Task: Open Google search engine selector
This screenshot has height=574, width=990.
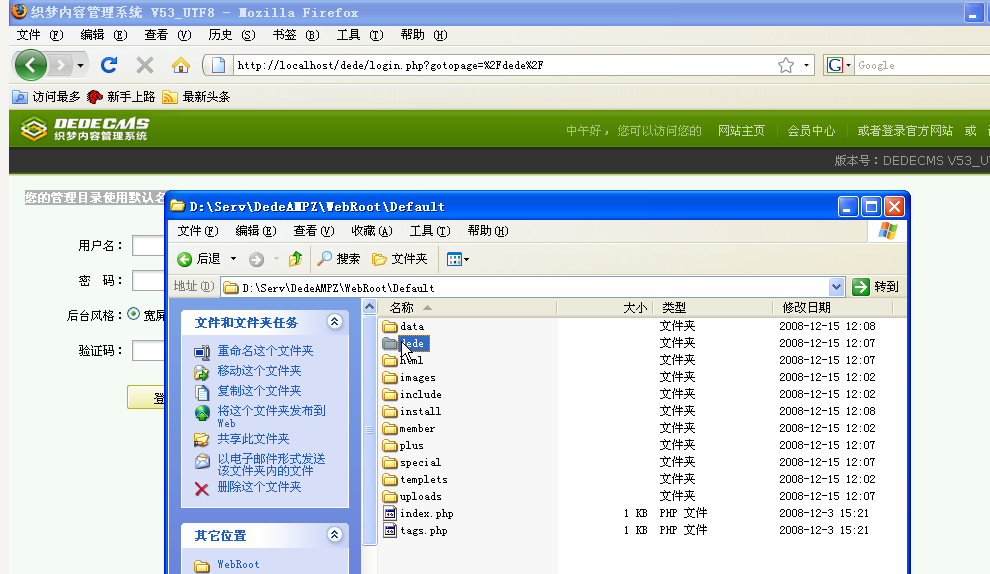Action: click(x=838, y=65)
